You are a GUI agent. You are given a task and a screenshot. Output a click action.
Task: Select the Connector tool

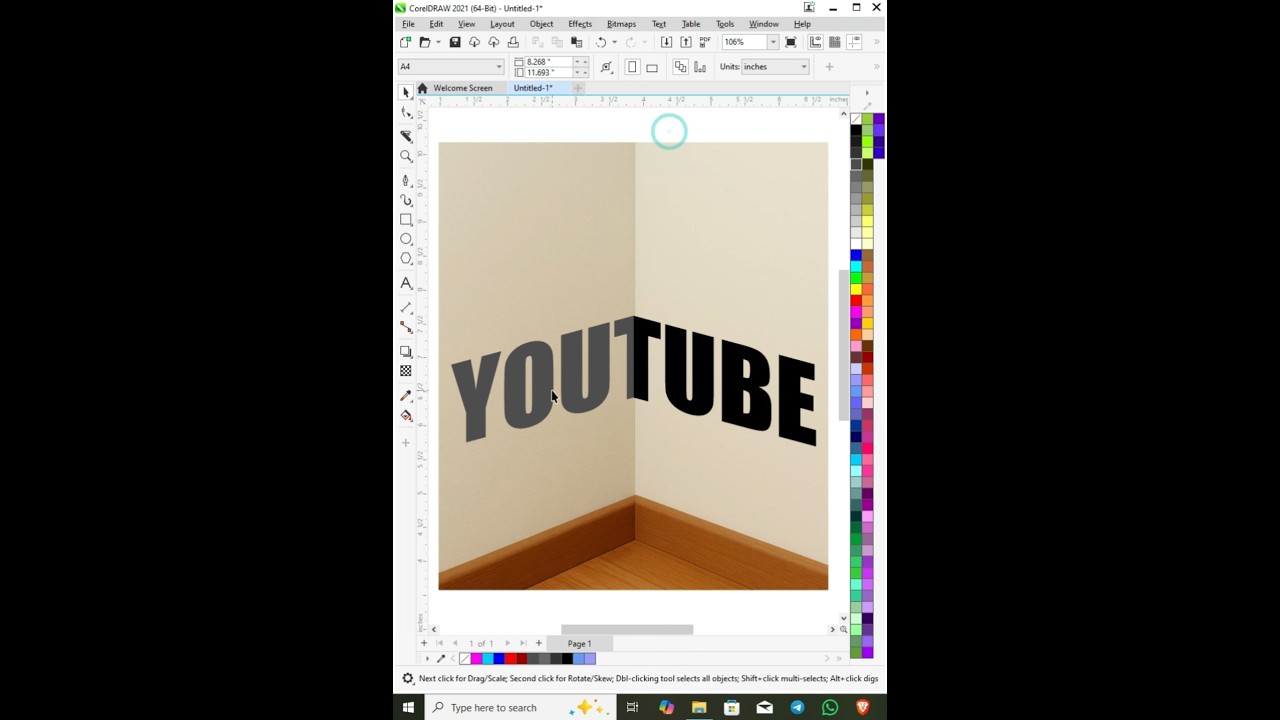406,327
